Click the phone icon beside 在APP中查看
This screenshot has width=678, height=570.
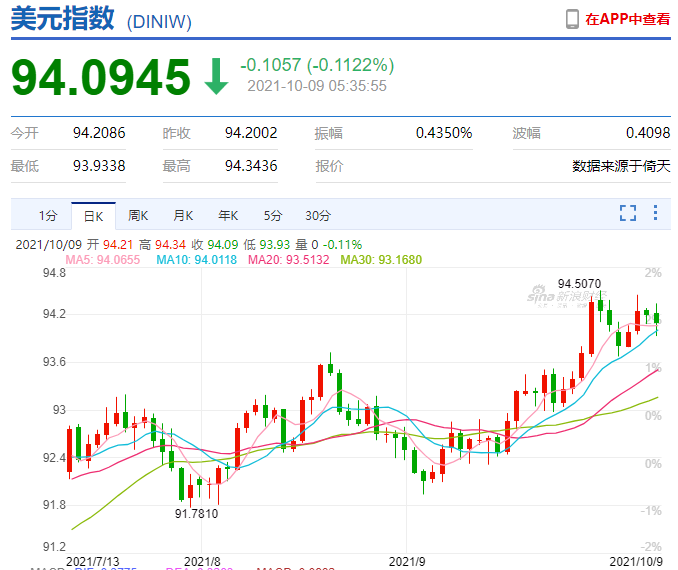click(572, 19)
